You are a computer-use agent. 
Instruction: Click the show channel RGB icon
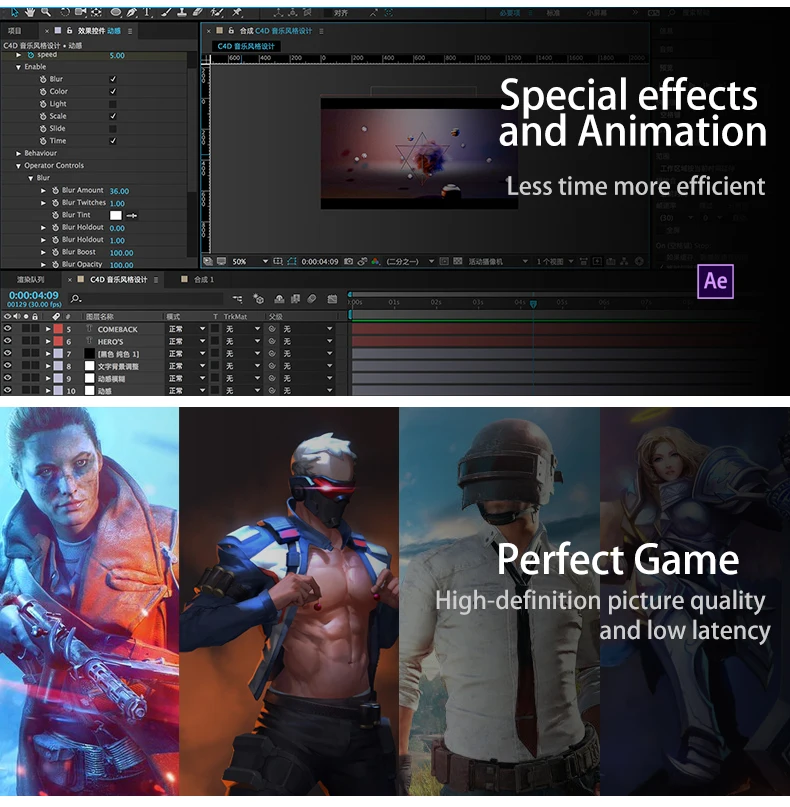(x=375, y=261)
